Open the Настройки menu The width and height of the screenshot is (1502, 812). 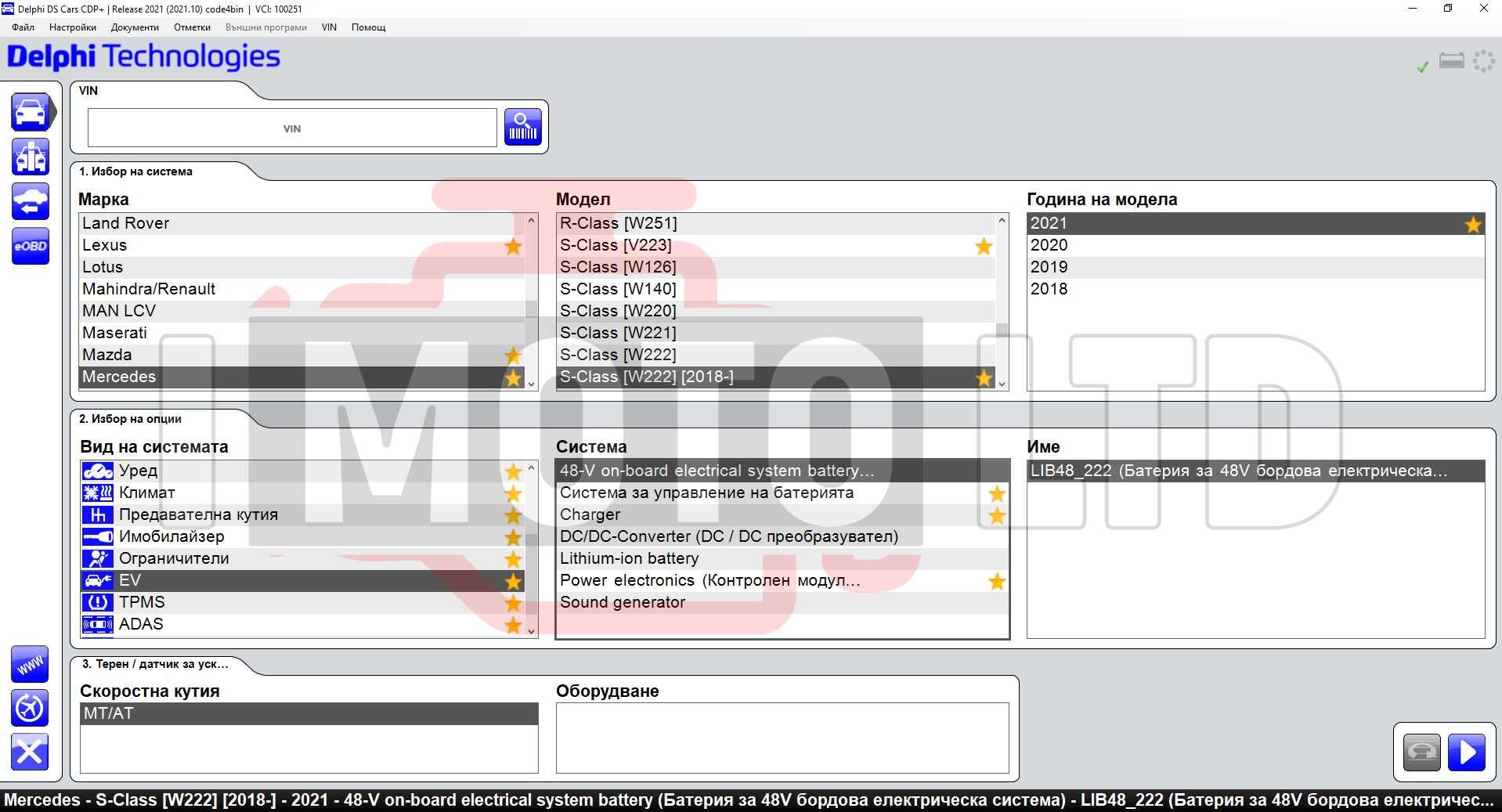73,27
